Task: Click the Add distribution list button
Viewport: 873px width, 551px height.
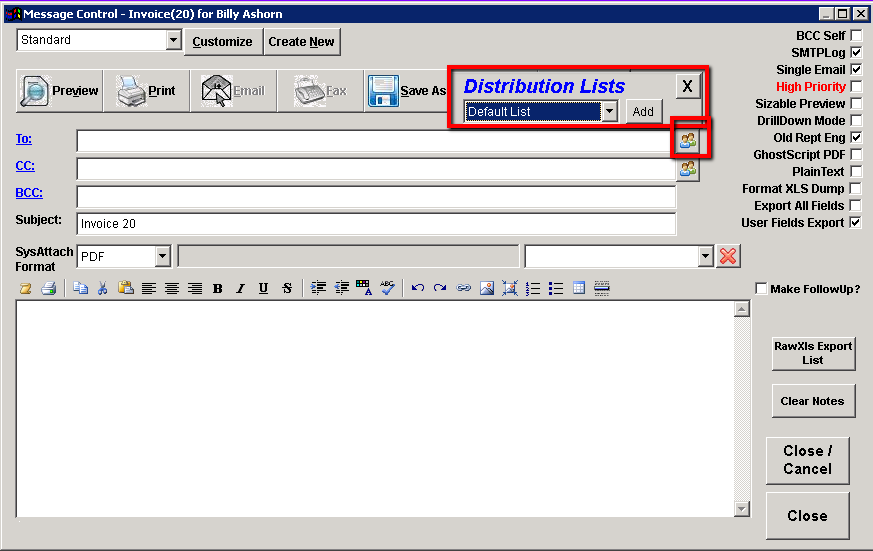Action: point(643,111)
